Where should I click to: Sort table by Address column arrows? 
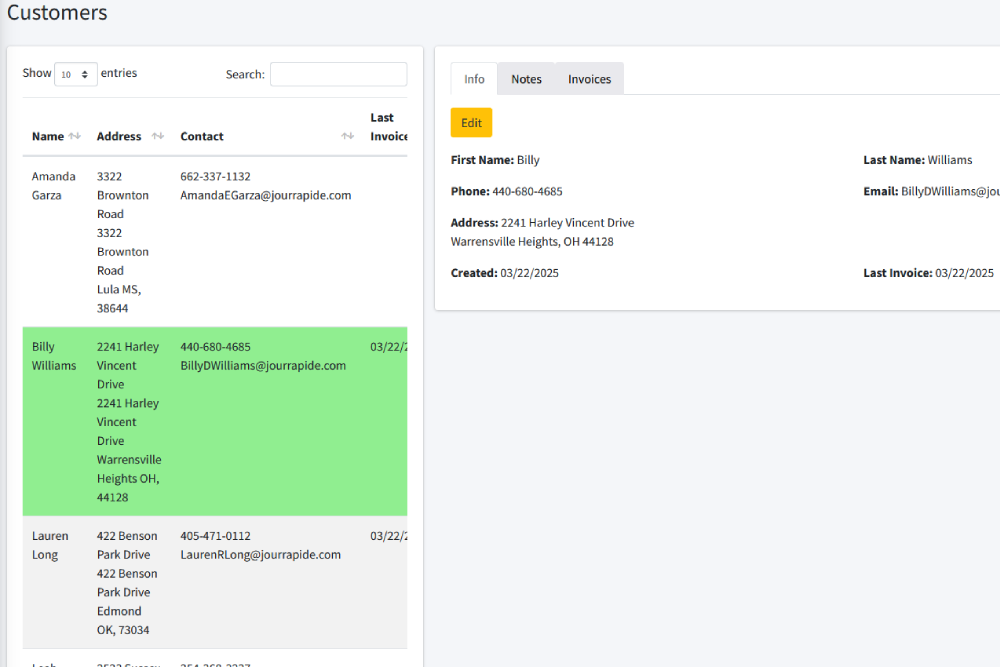pyautogui.click(x=157, y=137)
